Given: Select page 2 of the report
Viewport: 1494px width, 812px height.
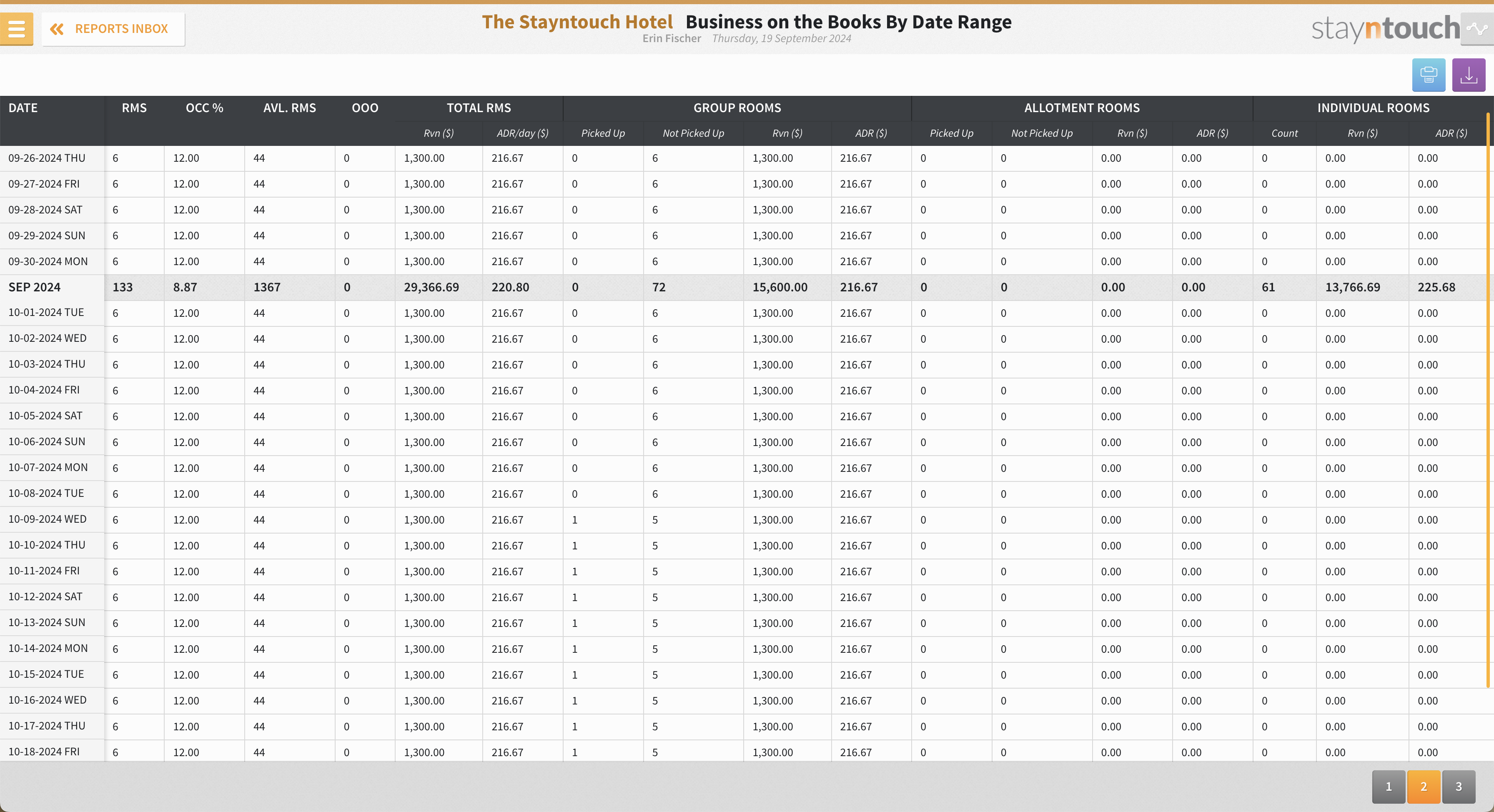Looking at the screenshot, I should coord(1423,787).
